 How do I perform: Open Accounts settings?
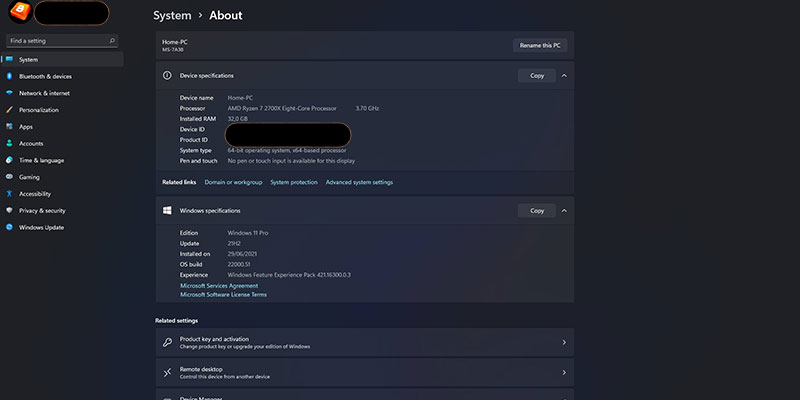(62, 144)
